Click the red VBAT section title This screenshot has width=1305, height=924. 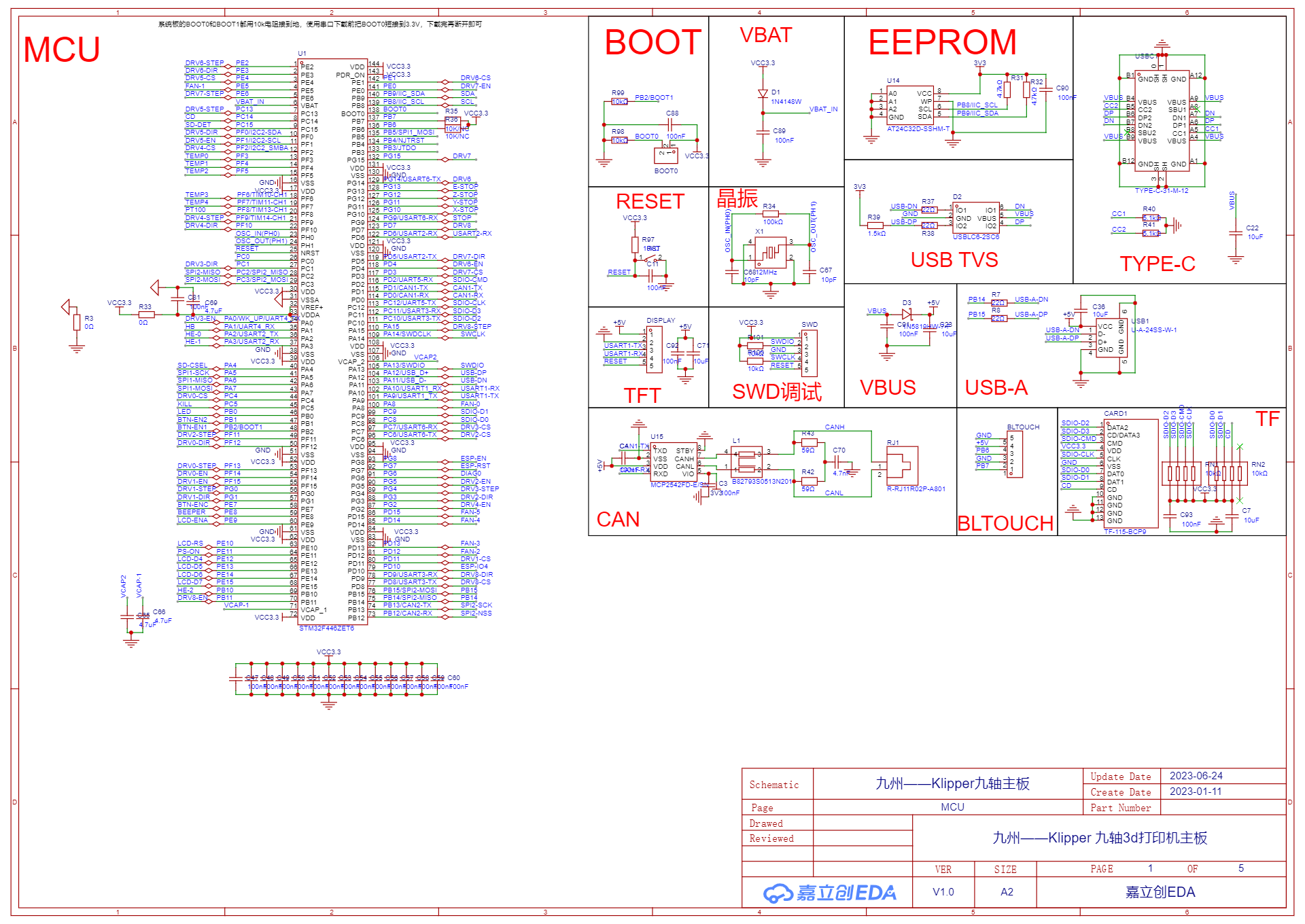coord(766,35)
